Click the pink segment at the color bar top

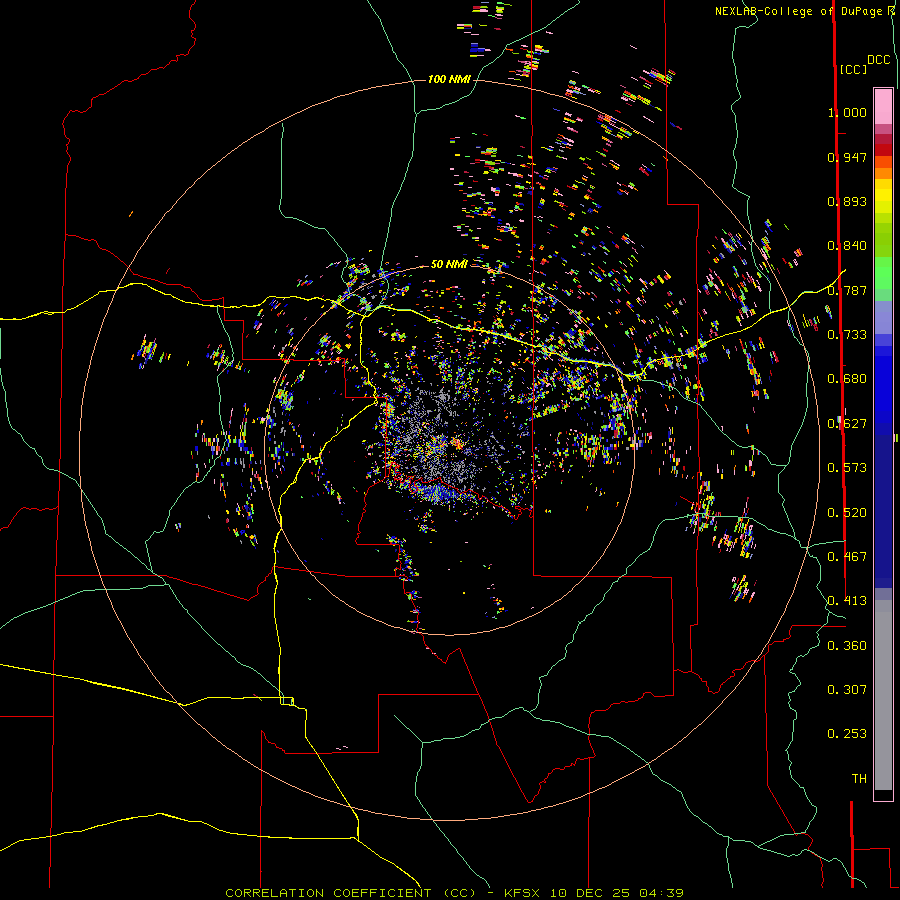(883, 106)
